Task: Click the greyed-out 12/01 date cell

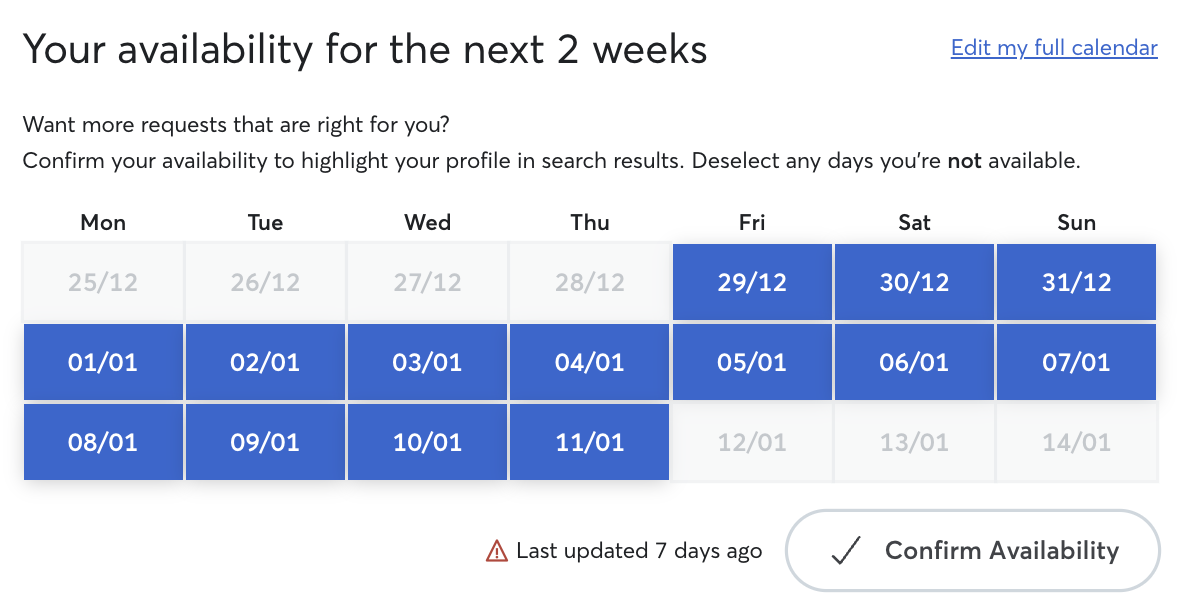Action: (x=752, y=442)
